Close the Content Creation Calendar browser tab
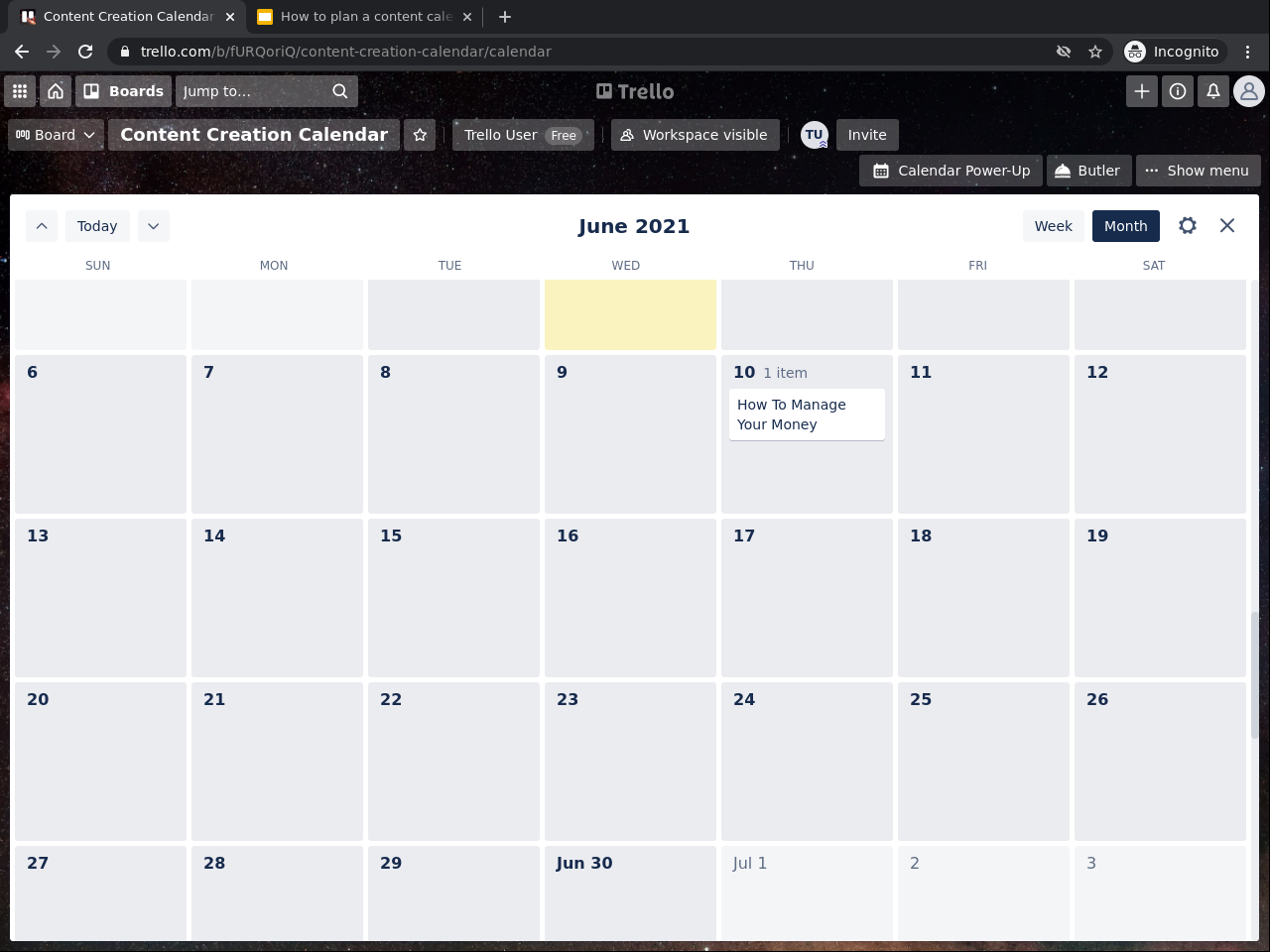 tap(229, 17)
